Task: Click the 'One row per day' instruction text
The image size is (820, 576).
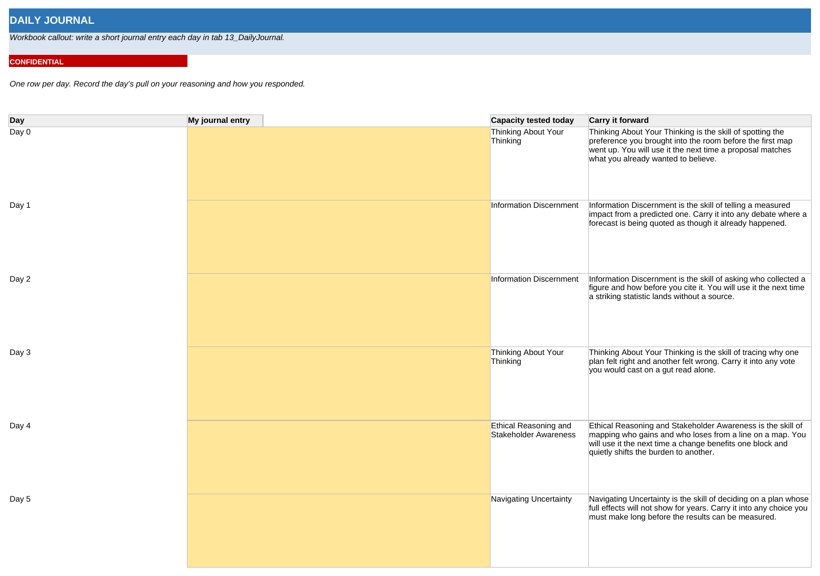Action: pyautogui.click(x=157, y=84)
